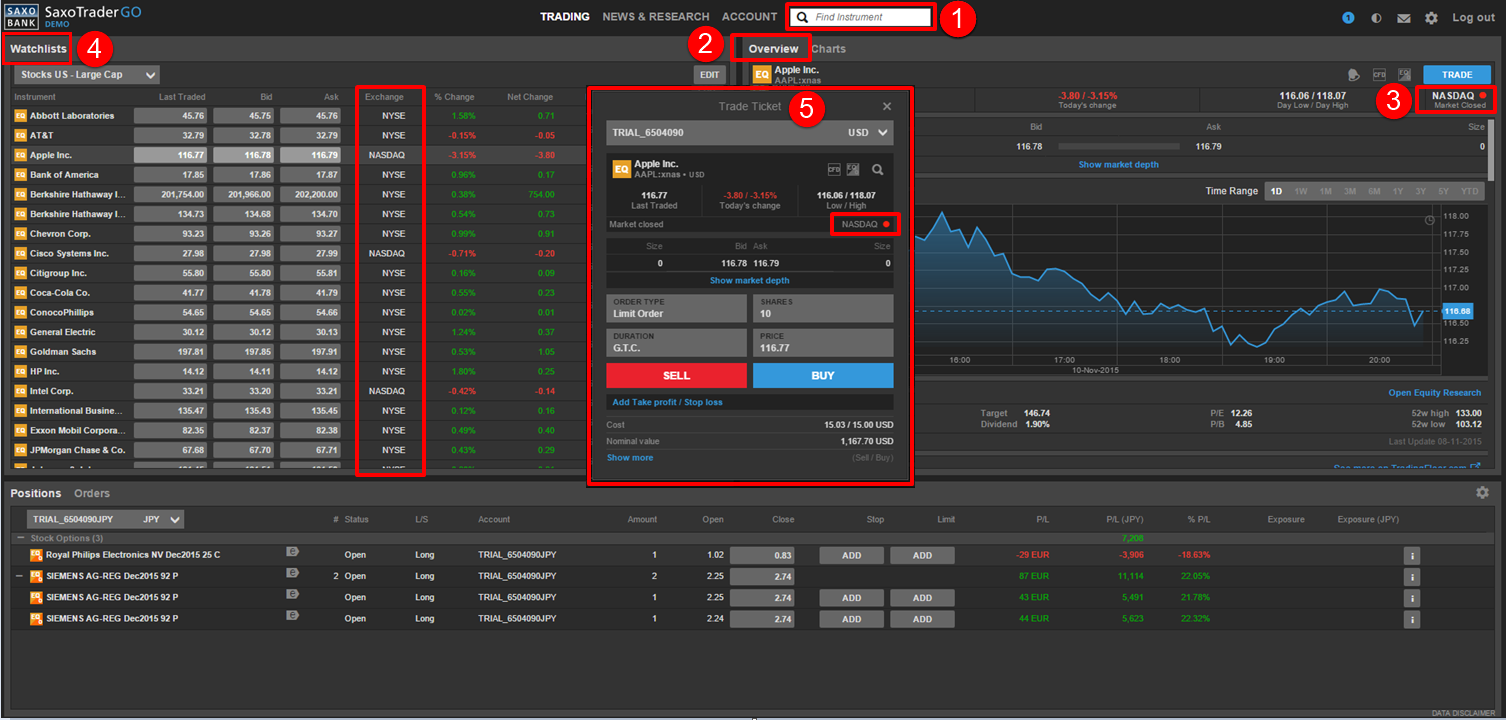Click Log out

(1474, 18)
